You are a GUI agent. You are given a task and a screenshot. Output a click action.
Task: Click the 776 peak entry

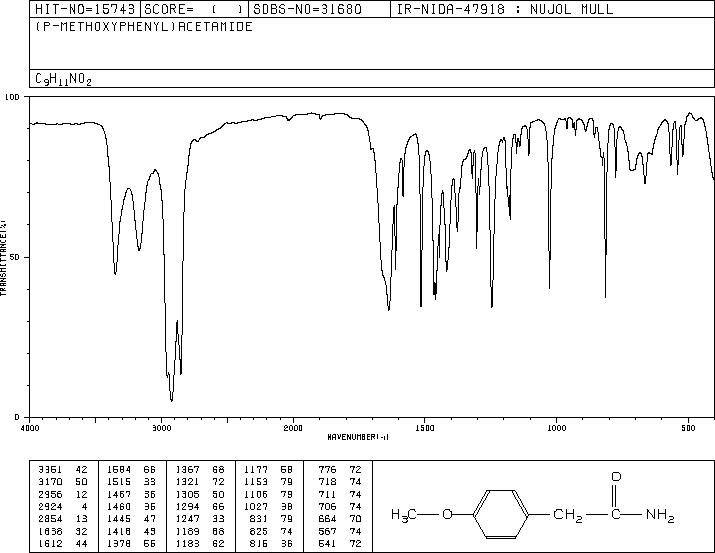click(327, 470)
